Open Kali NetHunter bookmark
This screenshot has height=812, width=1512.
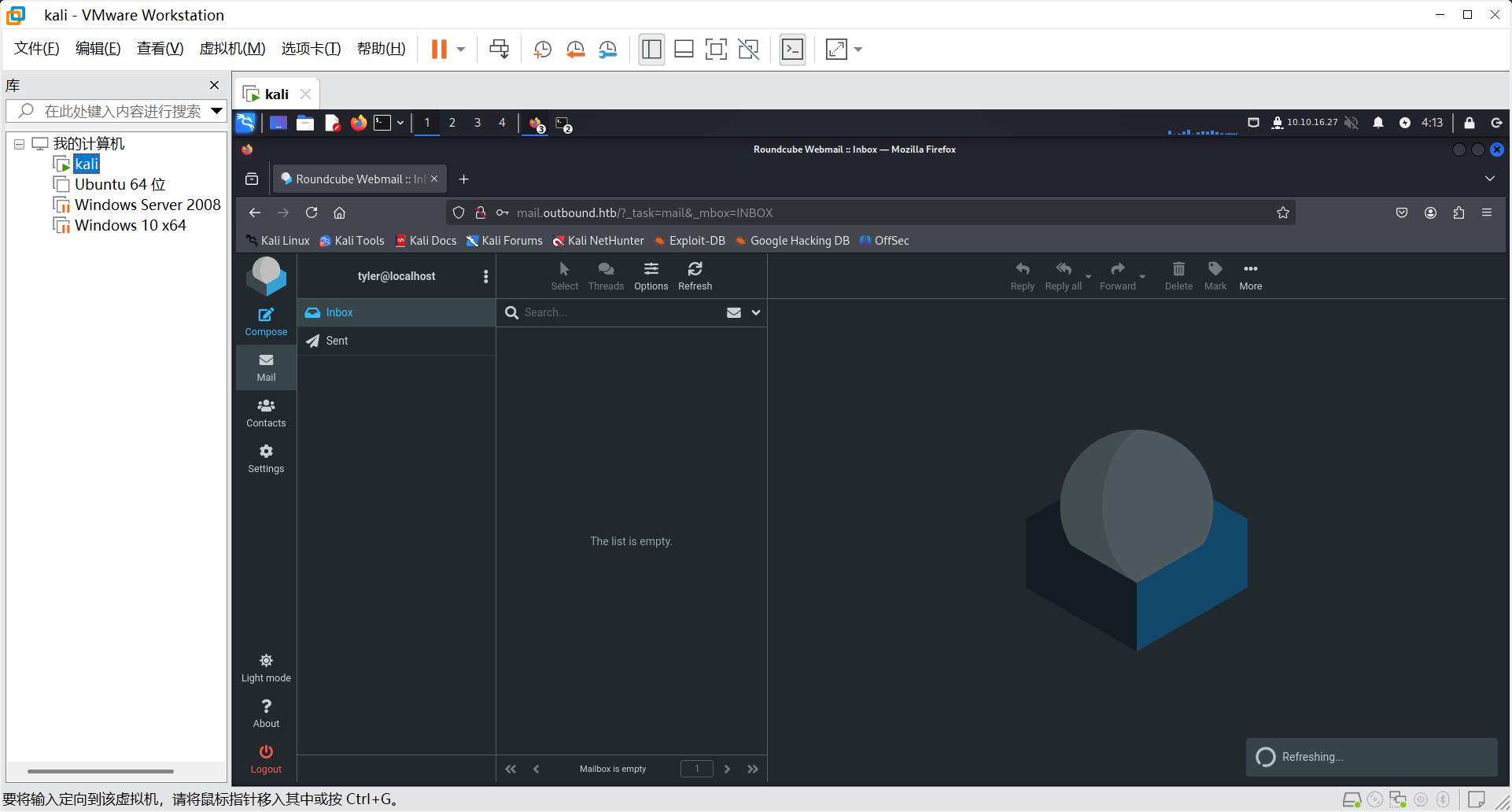pyautogui.click(x=598, y=241)
